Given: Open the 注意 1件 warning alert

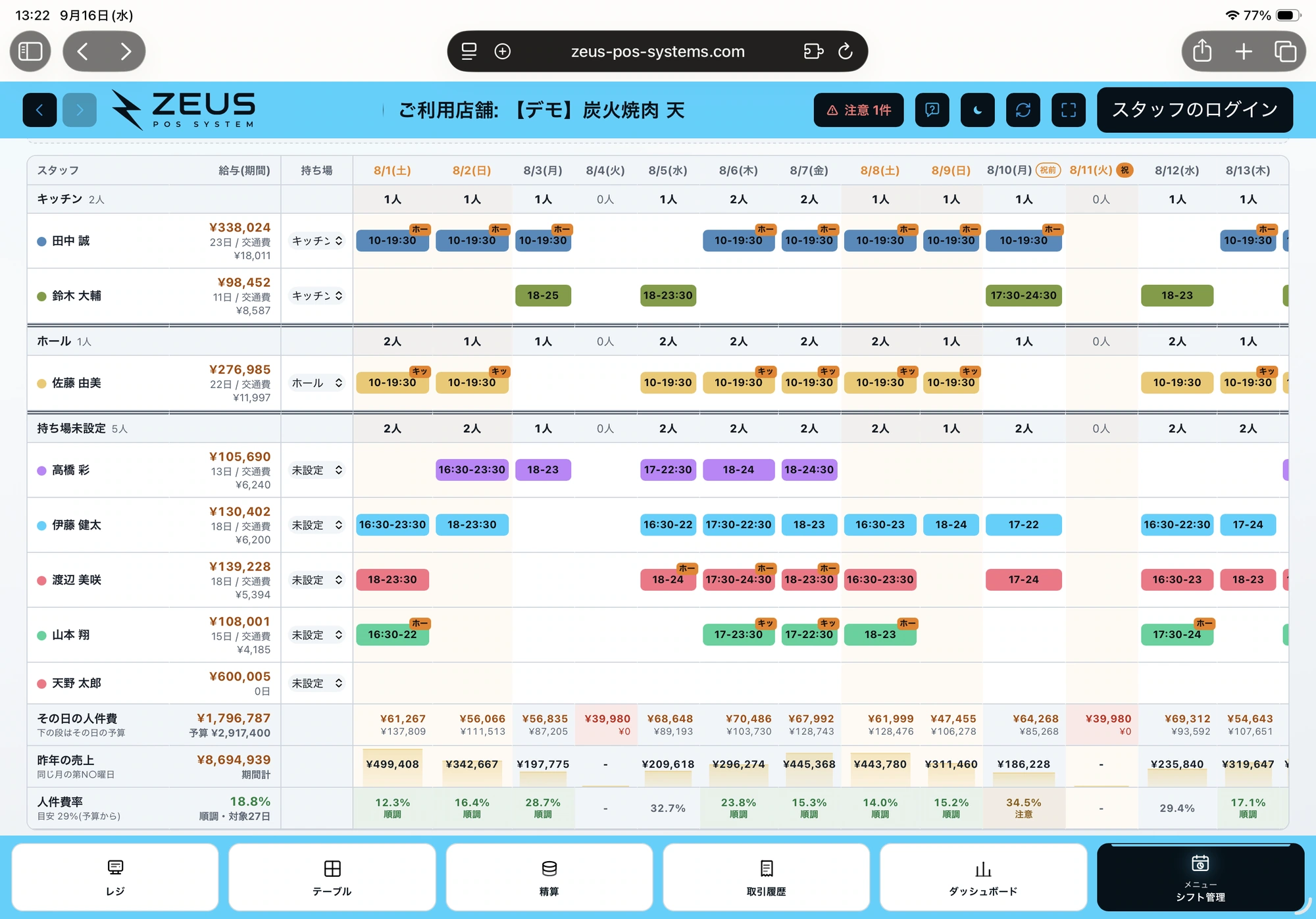Looking at the screenshot, I should (x=859, y=110).
